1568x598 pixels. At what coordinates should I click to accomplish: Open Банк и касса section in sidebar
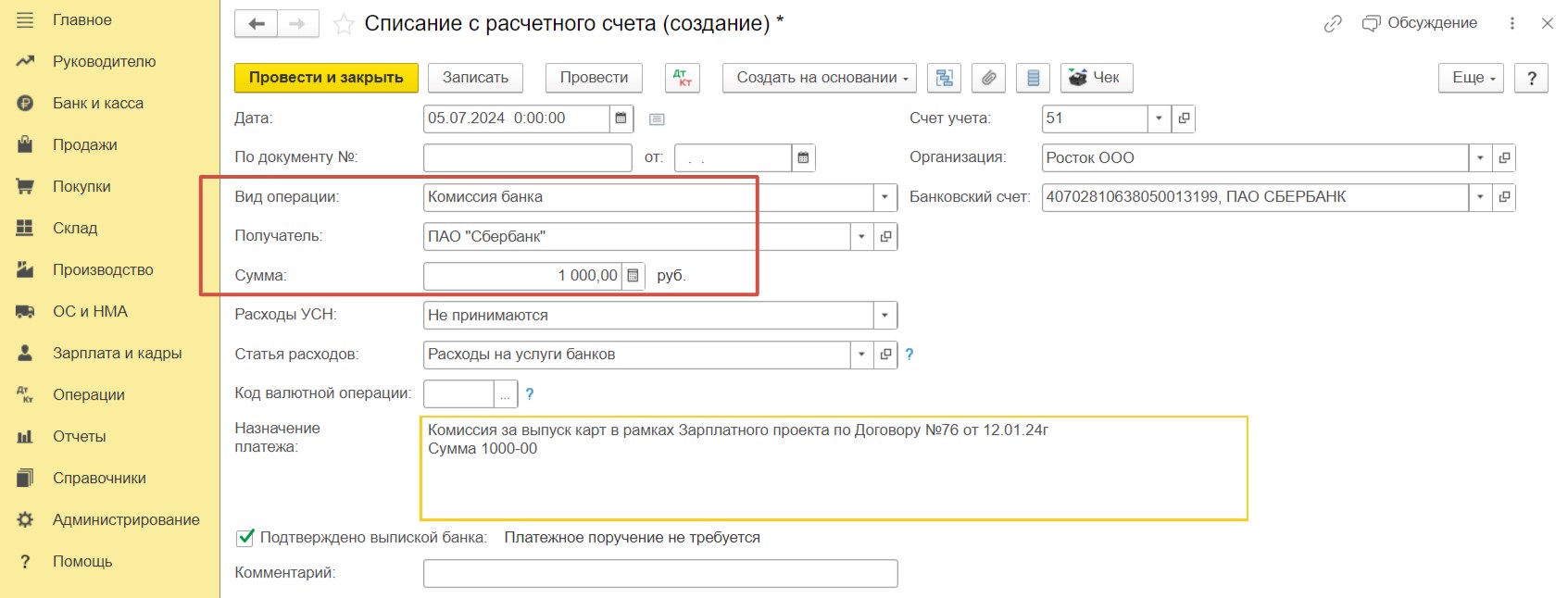coord(97,104)
